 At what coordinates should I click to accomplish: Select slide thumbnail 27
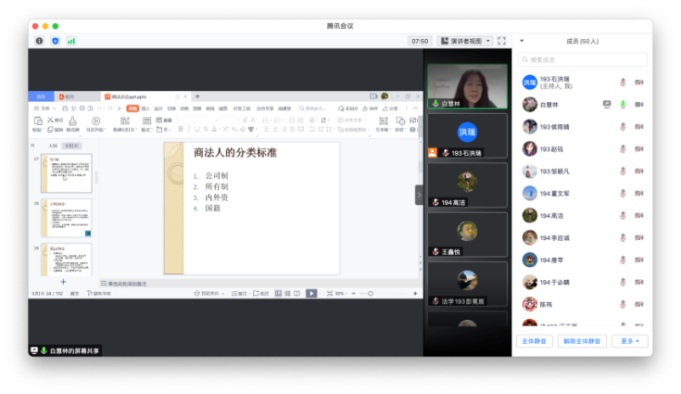(66, 173)
